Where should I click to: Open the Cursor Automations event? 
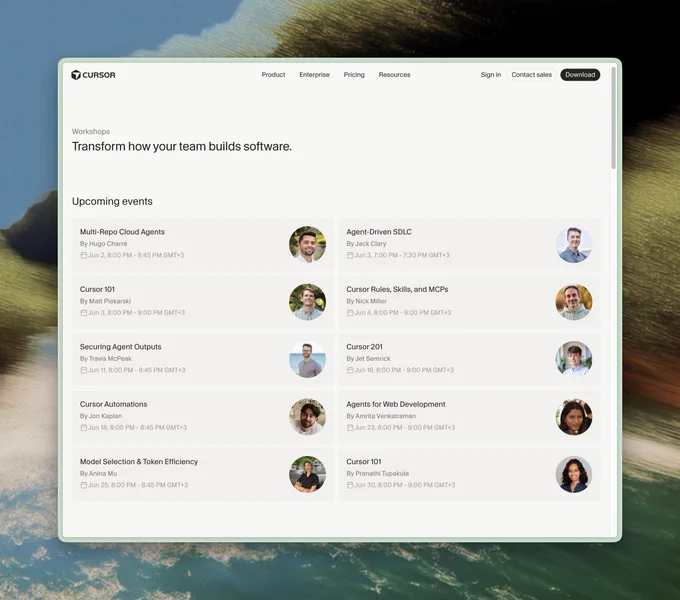click(x=203, y=417)
